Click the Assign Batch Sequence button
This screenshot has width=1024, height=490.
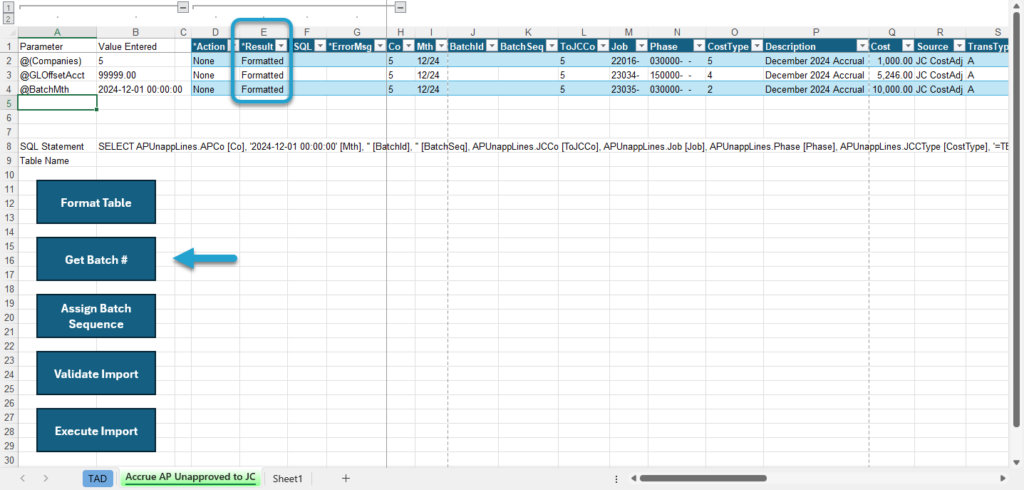point(96,316)
